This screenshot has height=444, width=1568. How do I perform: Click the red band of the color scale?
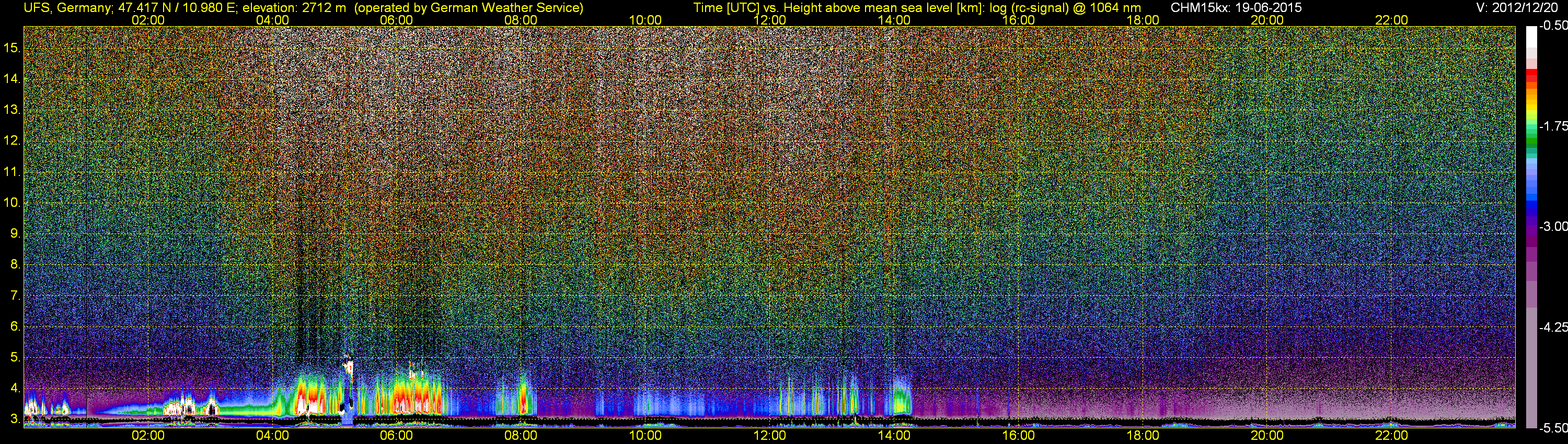tap(1531, 74)
